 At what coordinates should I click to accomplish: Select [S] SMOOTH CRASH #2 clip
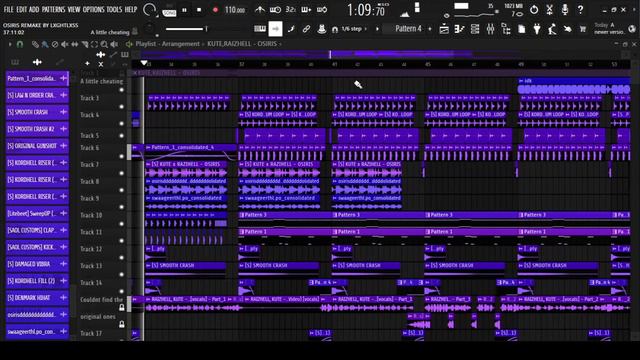coord(37,129)
